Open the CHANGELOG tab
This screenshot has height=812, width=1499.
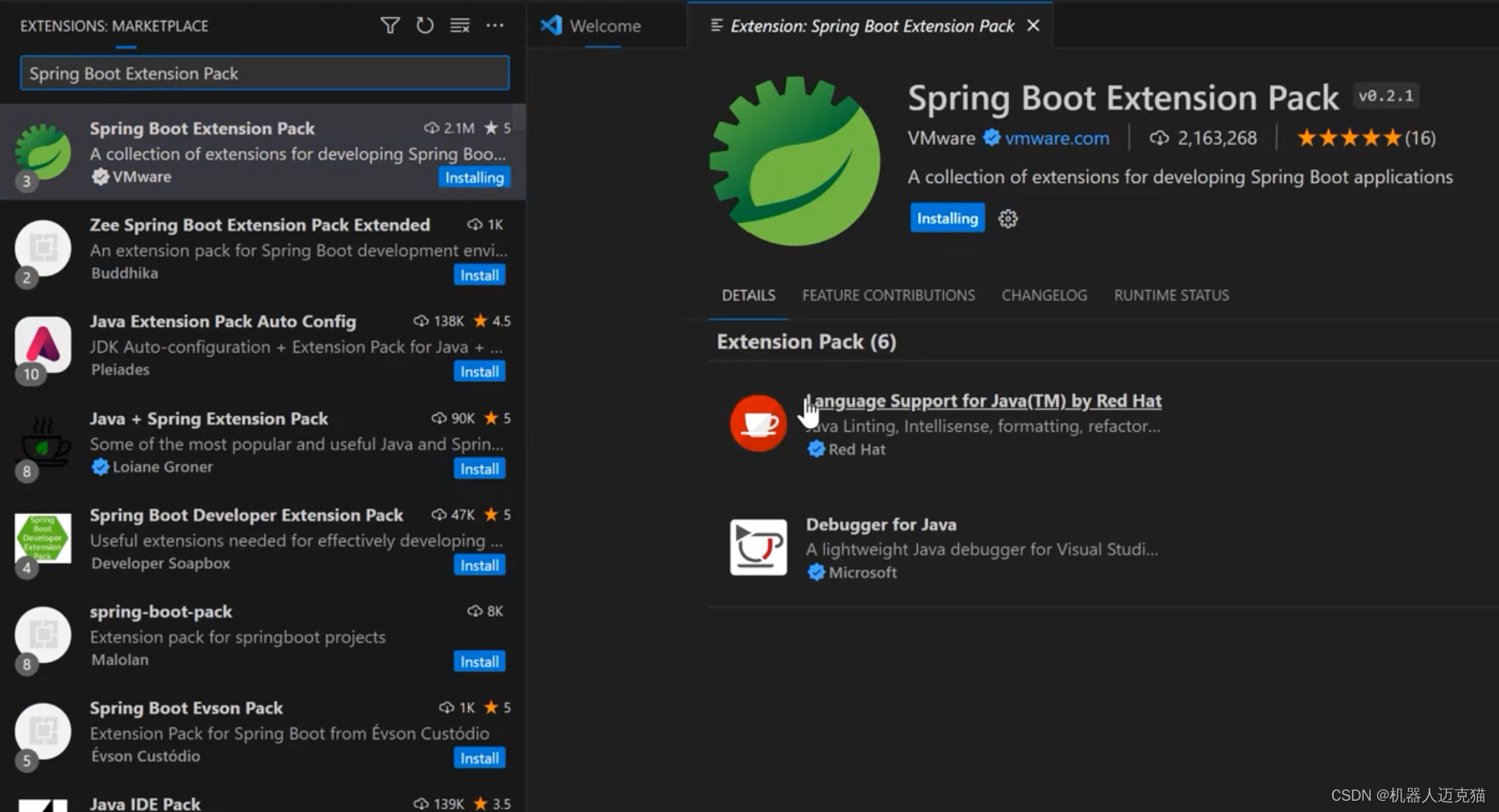click(1044, 296)
